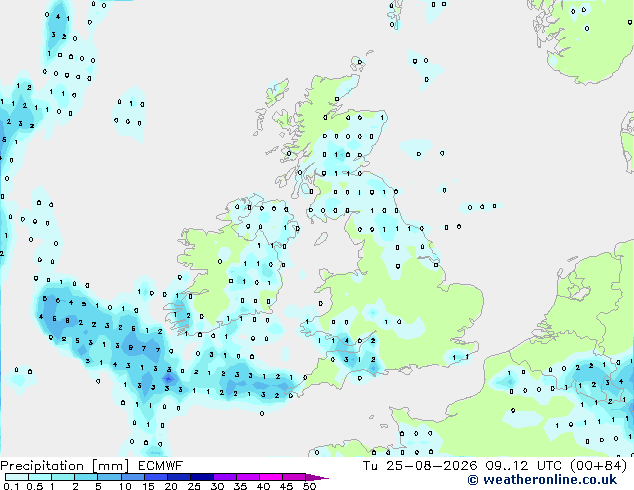Image resolution: width=634 pixels, height=490 pixels.
Task: Click the legend swatch between 15 and 20
Action: point(155,477)
